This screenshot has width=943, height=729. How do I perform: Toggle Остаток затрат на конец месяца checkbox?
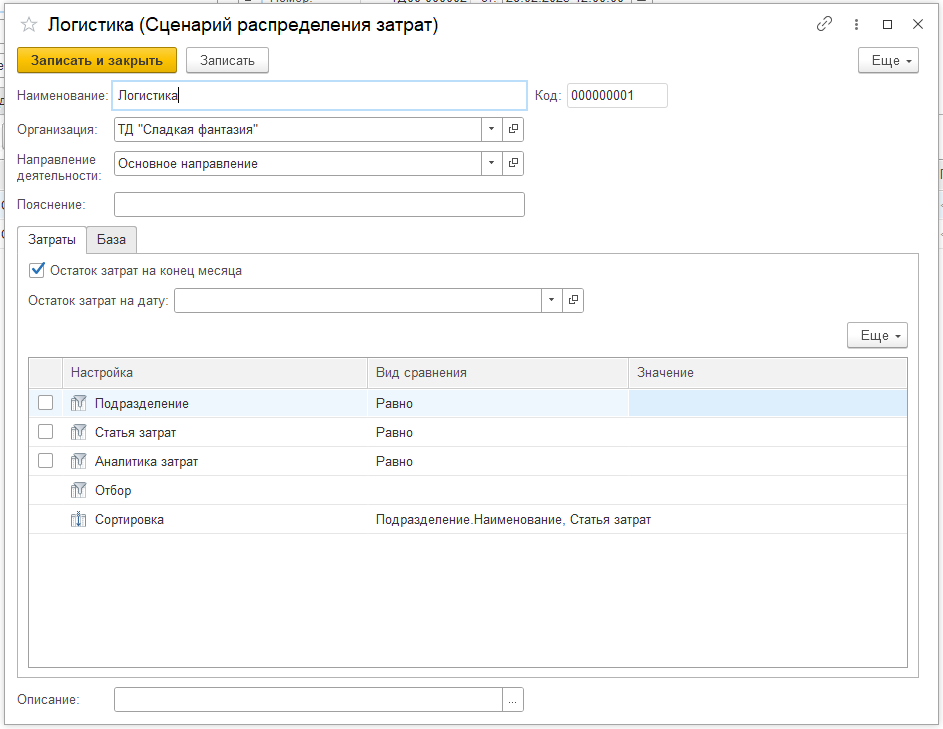pos(38,270)
